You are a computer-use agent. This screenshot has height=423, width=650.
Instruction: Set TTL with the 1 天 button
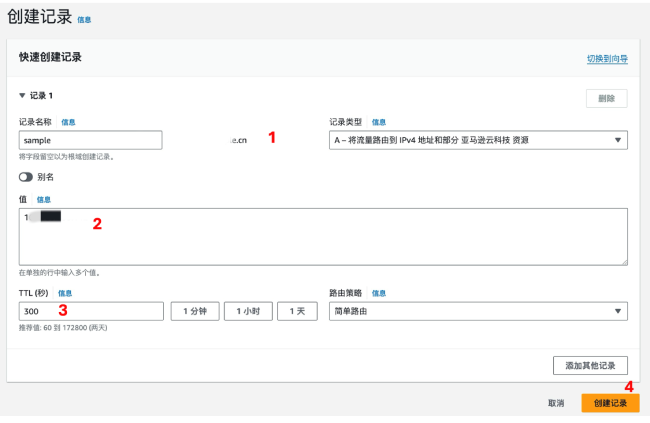297,311
